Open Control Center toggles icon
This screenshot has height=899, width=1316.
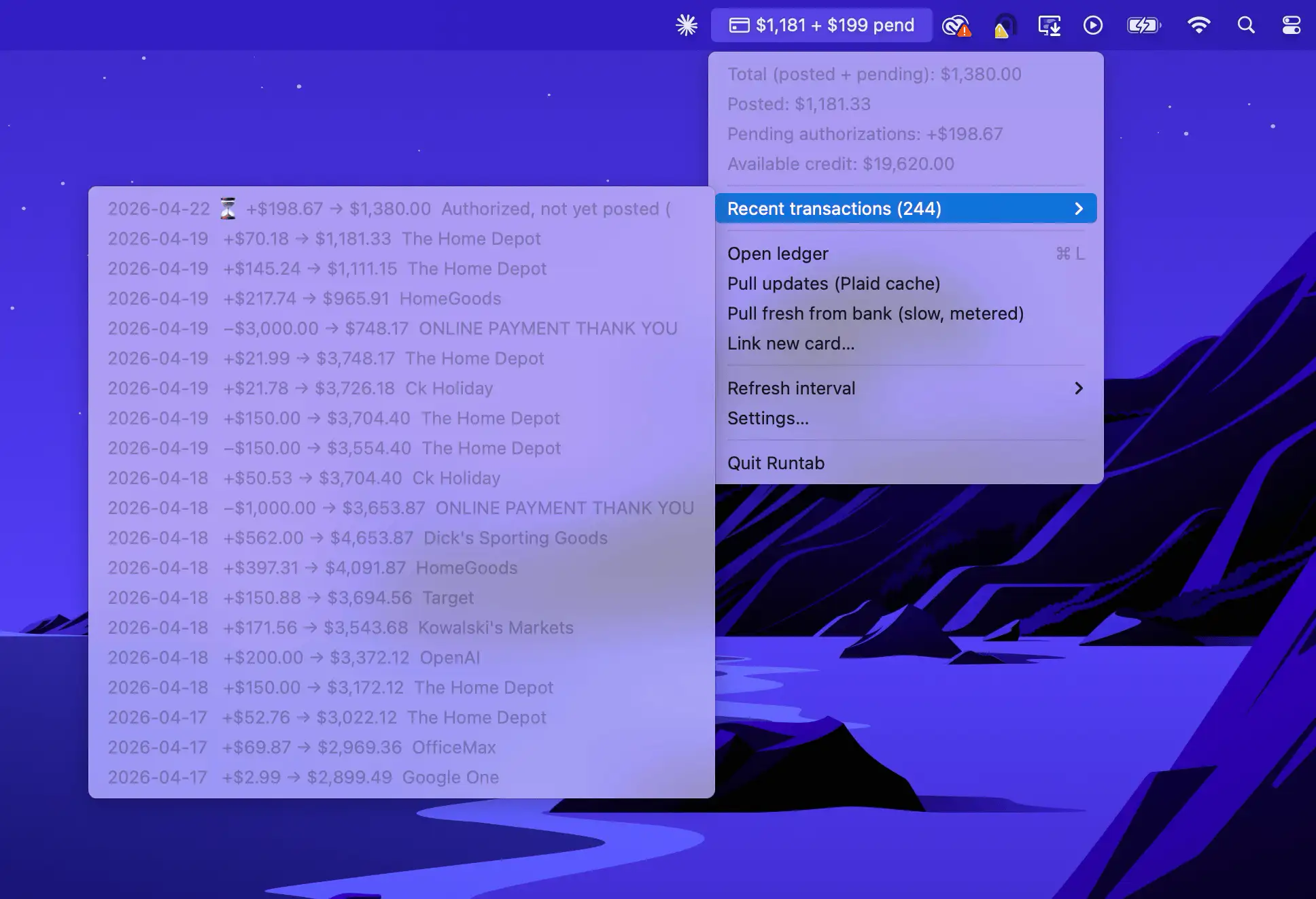coord(1291,26)
